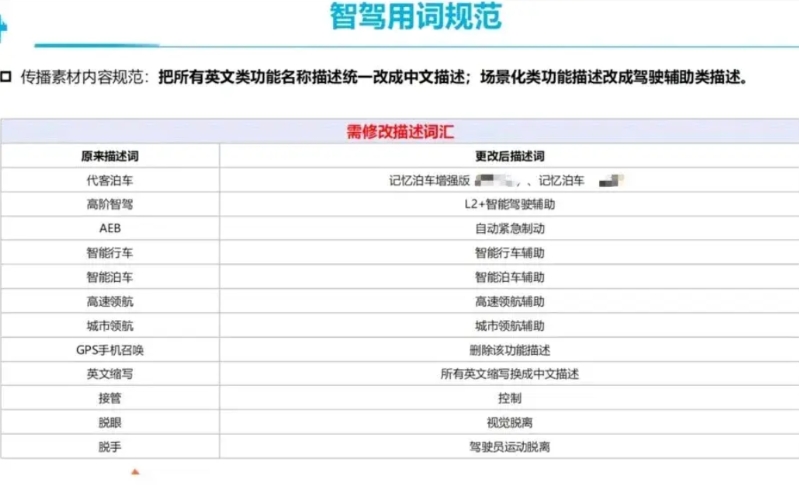Select the original term 高速领航
The height and width of the screenshot is (487, 799).
point(110,302)
